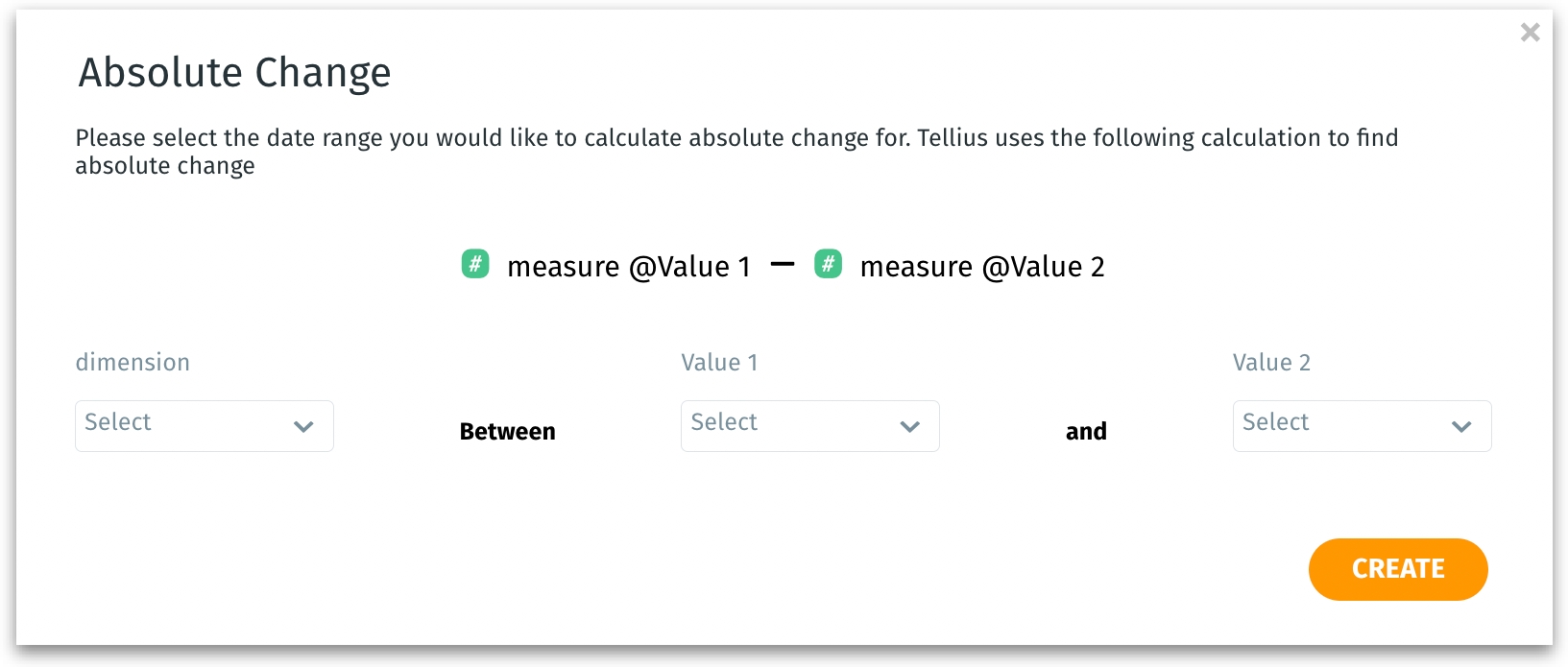The width and height of the screenshot is (1568, 667).
Task: Click the green hash icon before Value 1
Action: pos(475,264)
